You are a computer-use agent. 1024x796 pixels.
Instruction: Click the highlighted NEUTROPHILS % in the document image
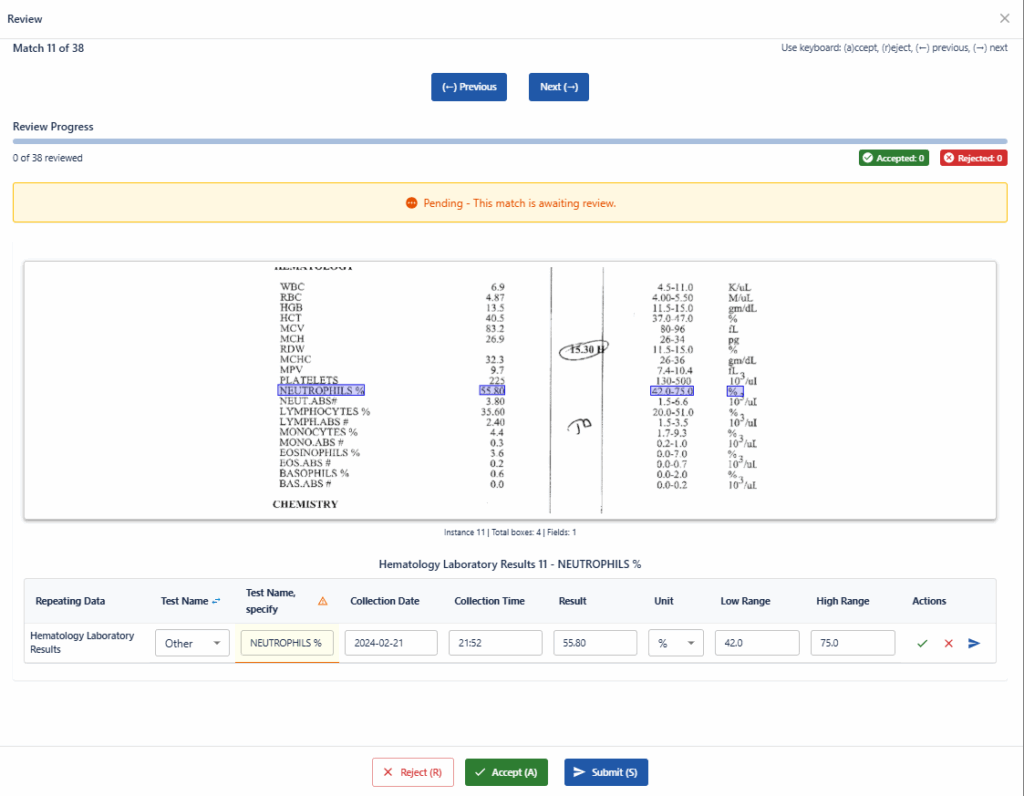point(322,390)
